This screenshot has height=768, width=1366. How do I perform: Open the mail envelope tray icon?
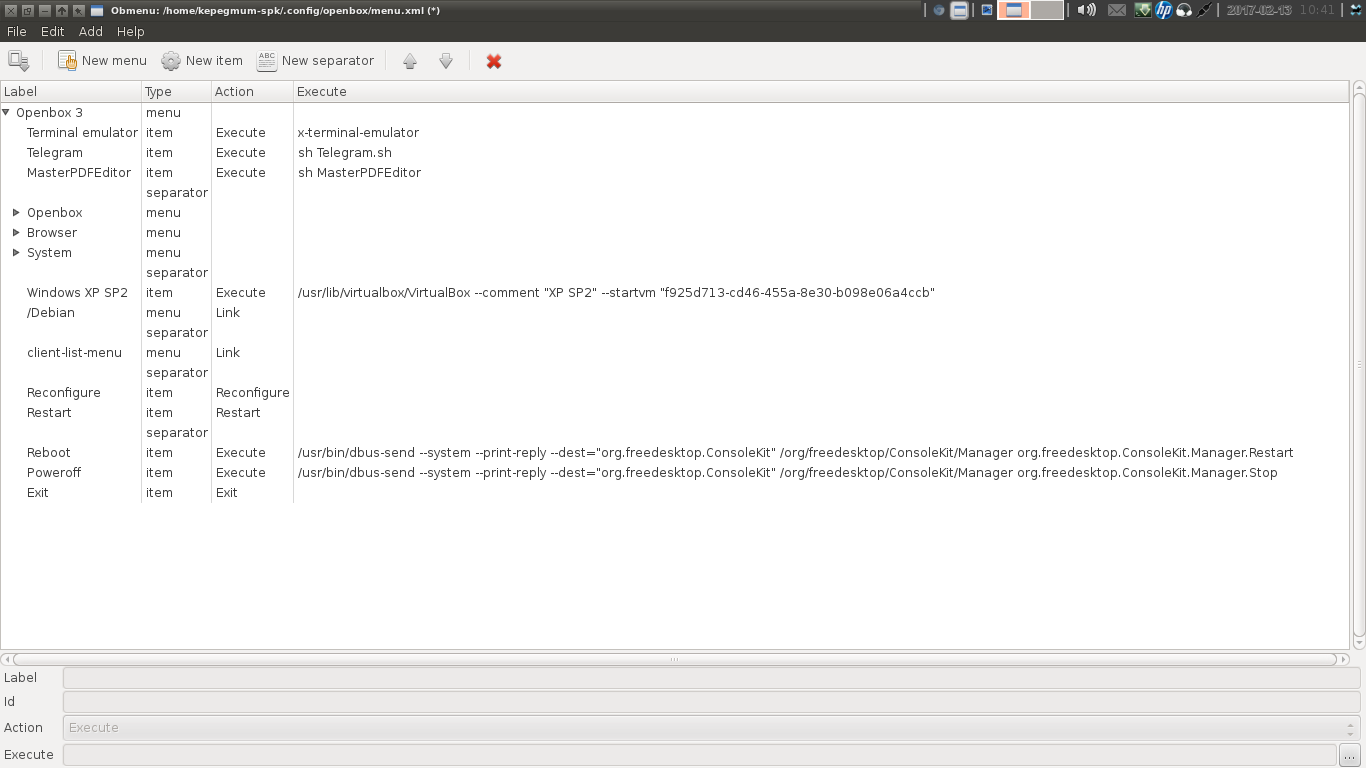point(1116,10)
